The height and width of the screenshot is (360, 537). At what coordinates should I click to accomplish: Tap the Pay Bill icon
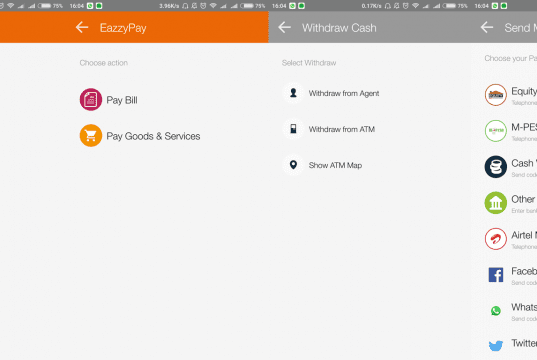tap(91, 100)
